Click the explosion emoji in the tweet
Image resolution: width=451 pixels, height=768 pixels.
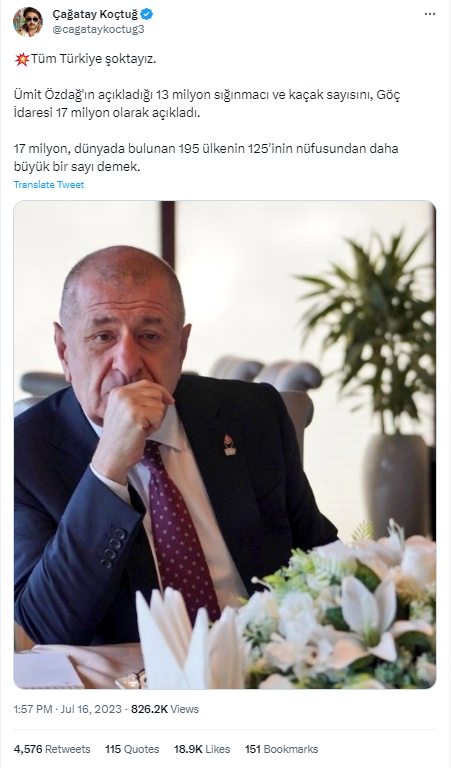pos(22,60)
